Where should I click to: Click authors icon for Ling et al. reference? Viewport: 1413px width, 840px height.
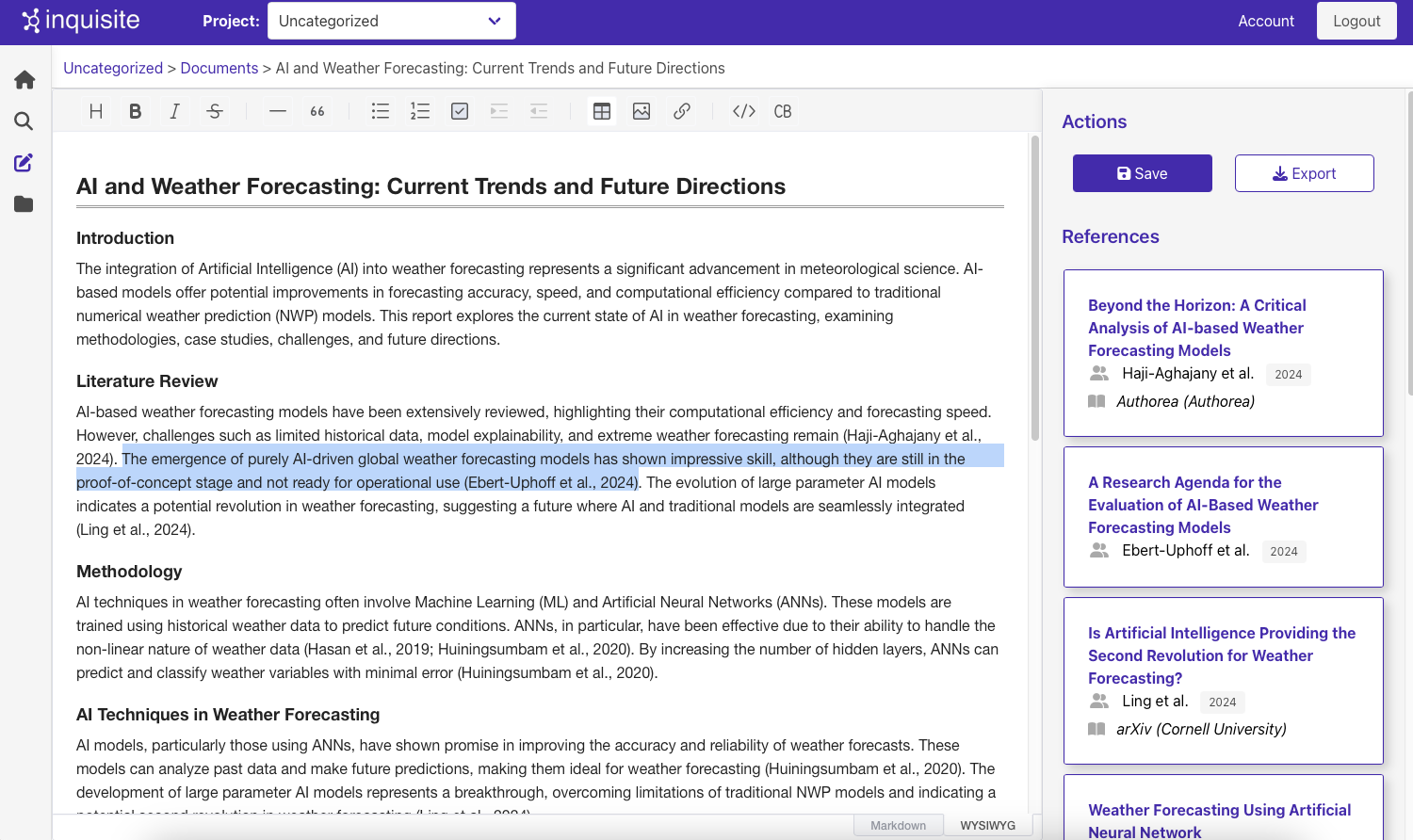[1099, 702]
